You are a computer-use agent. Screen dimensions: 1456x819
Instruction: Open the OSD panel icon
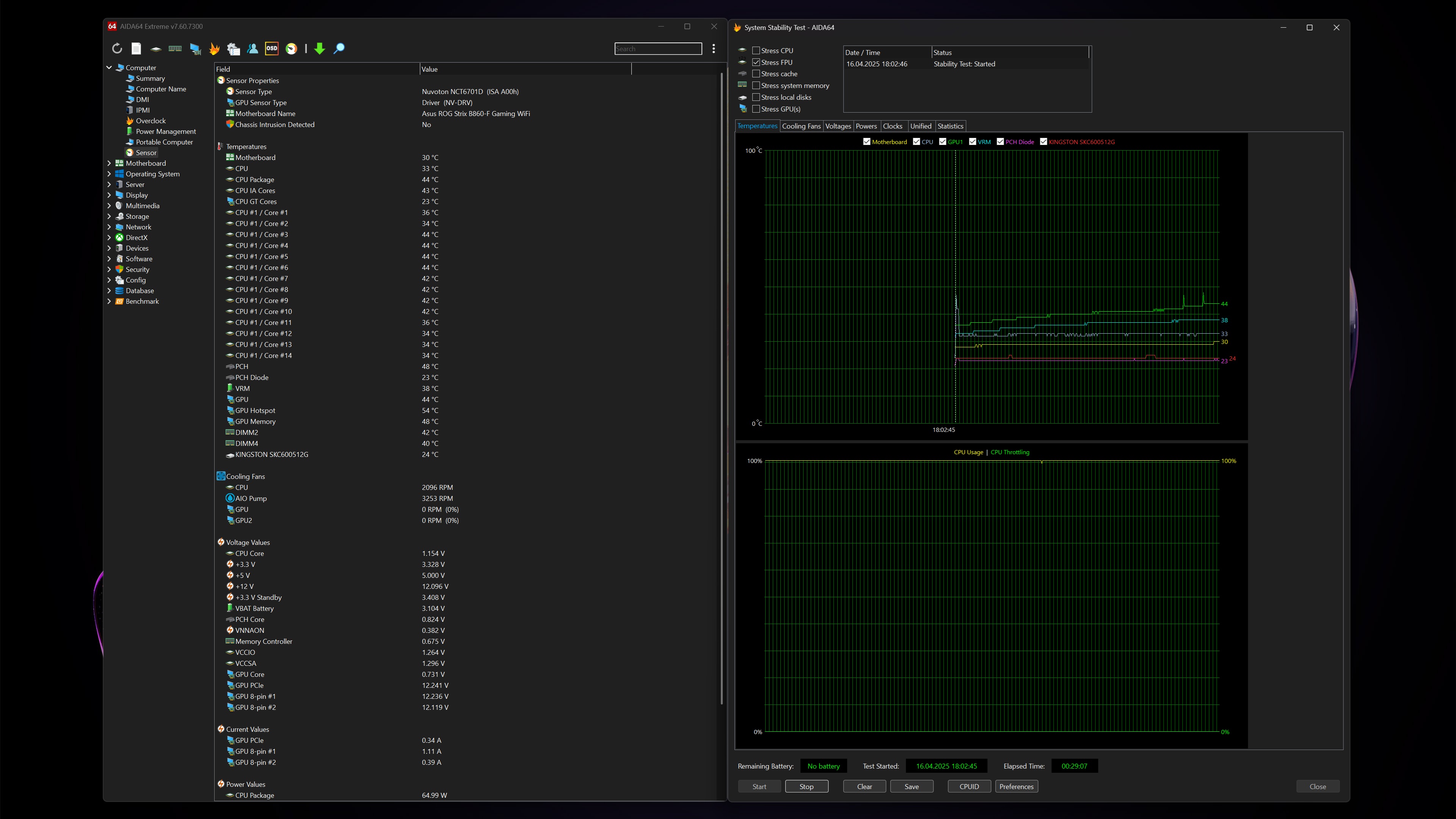(272, 49)
